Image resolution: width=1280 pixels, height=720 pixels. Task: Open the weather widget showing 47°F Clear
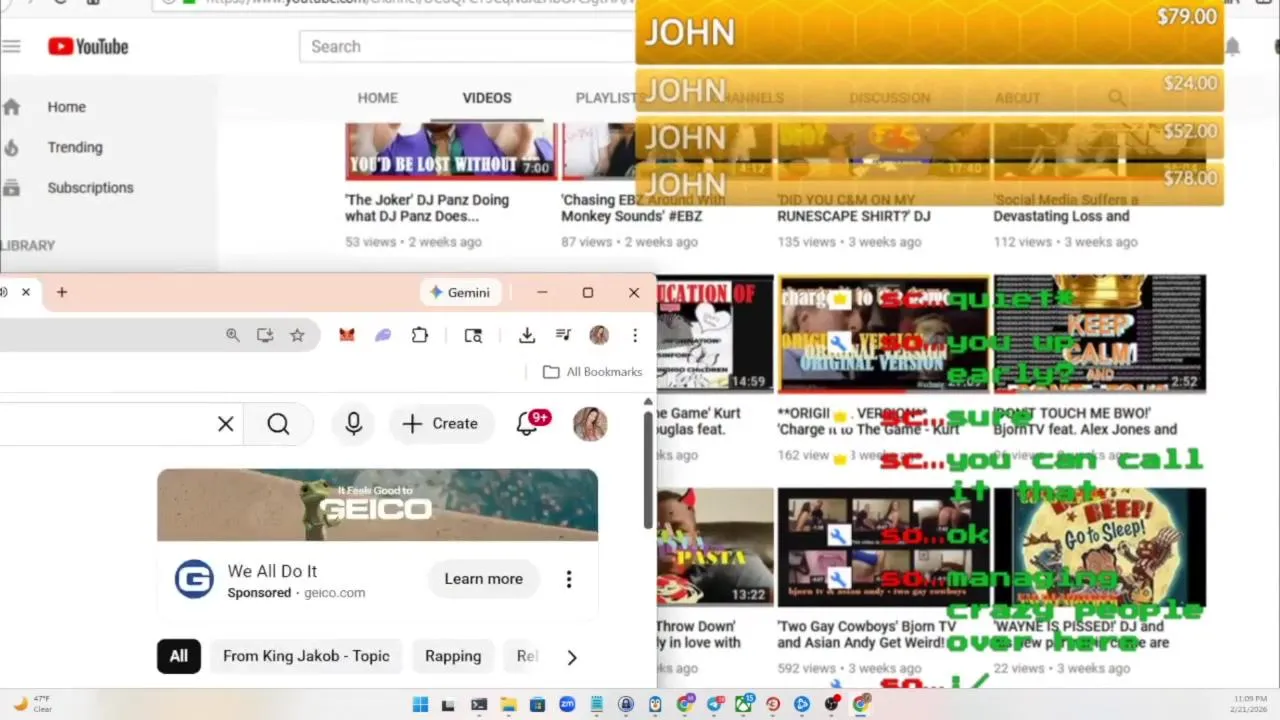point(32,704)
